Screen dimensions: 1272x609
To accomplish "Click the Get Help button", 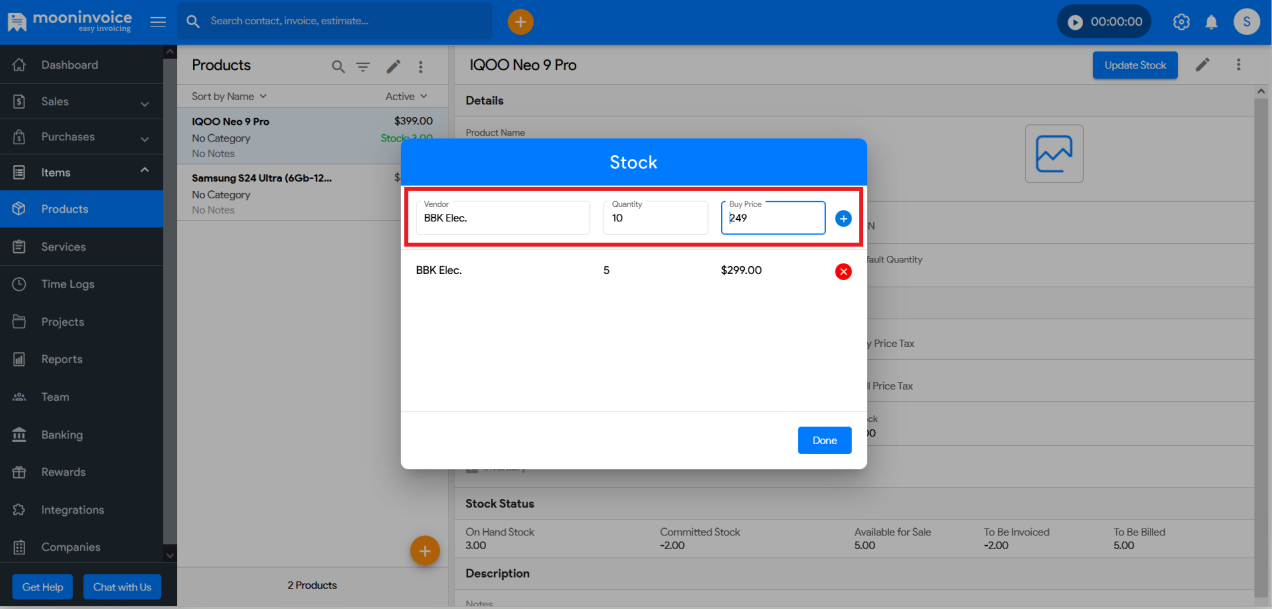I will [x=43, y=587].
